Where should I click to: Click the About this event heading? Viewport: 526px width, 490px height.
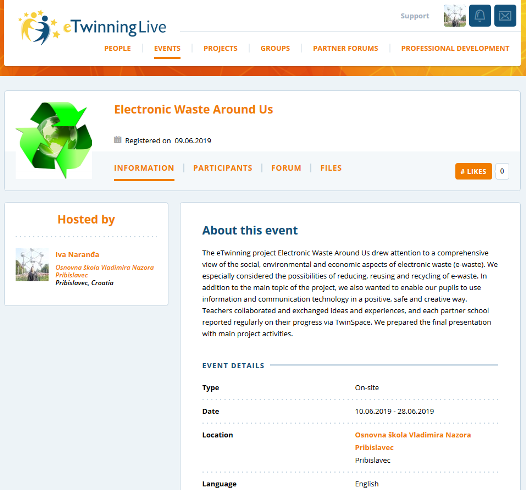pyautogui.click(x=250, y=231)
